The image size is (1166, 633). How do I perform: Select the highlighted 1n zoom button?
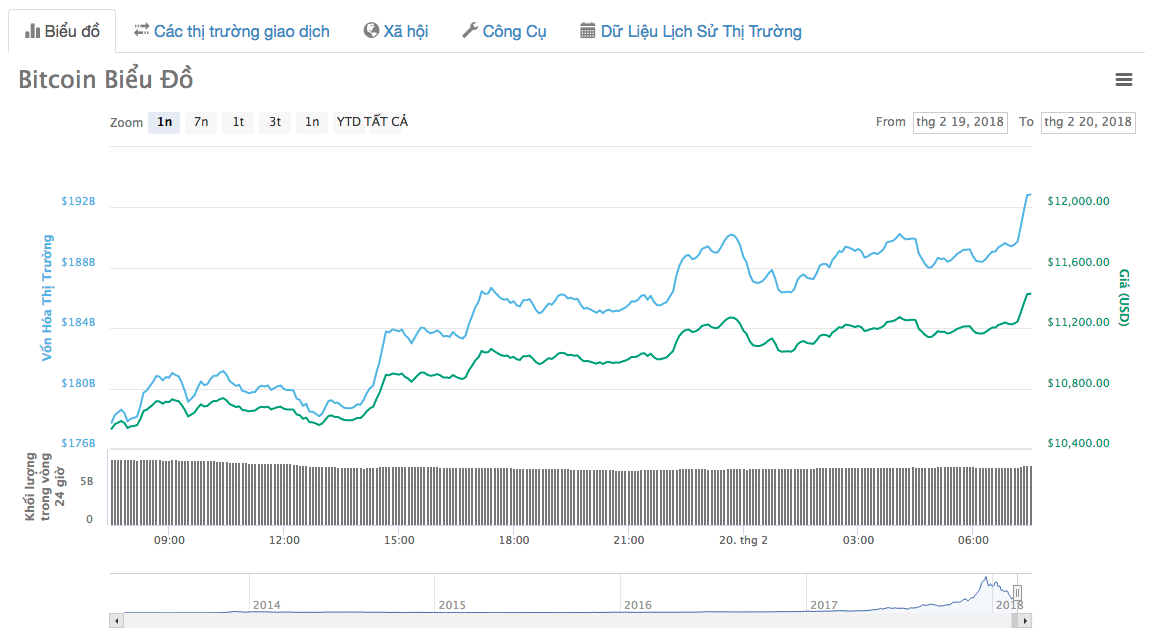coord(164,122)
